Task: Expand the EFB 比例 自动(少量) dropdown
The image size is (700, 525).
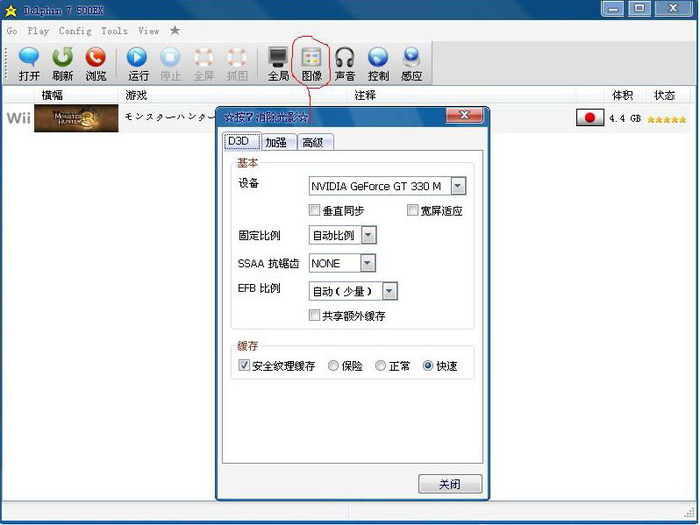Action: [389, 292]
